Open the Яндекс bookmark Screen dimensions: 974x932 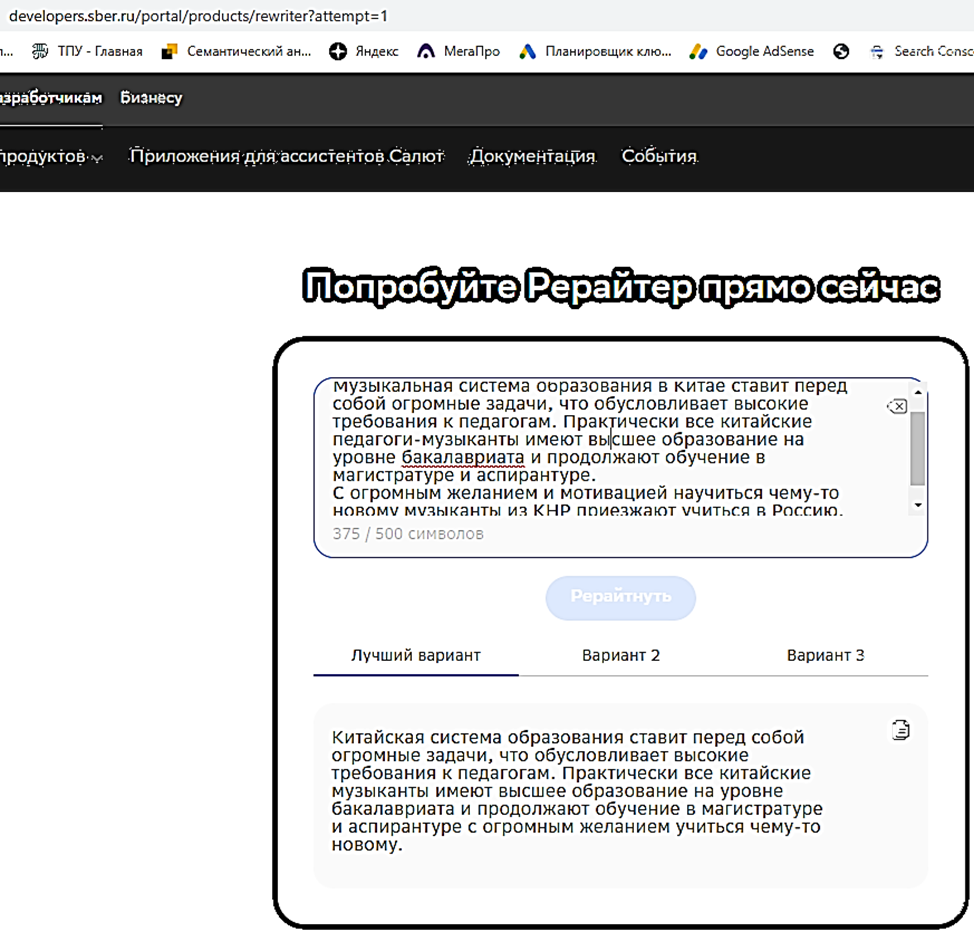click(x=366, y=51)
